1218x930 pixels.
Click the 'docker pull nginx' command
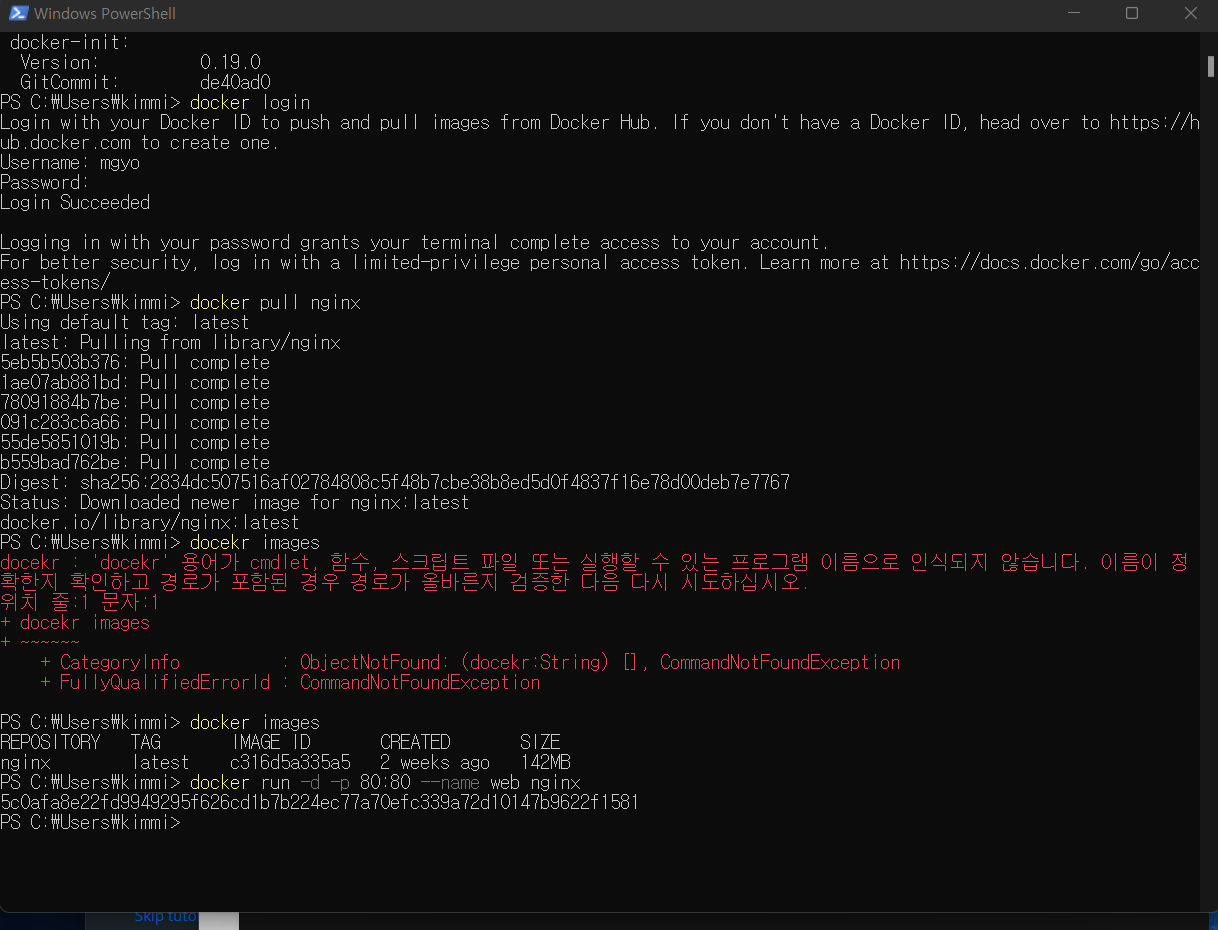click(x=275, y=302)
